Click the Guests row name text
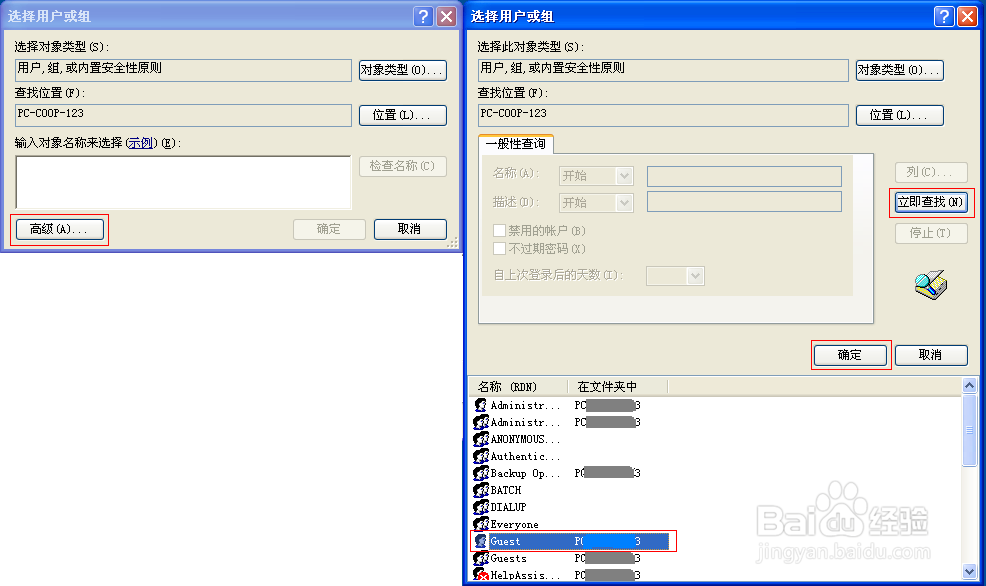Screen dimensions: 986x586 click(508, 558)
